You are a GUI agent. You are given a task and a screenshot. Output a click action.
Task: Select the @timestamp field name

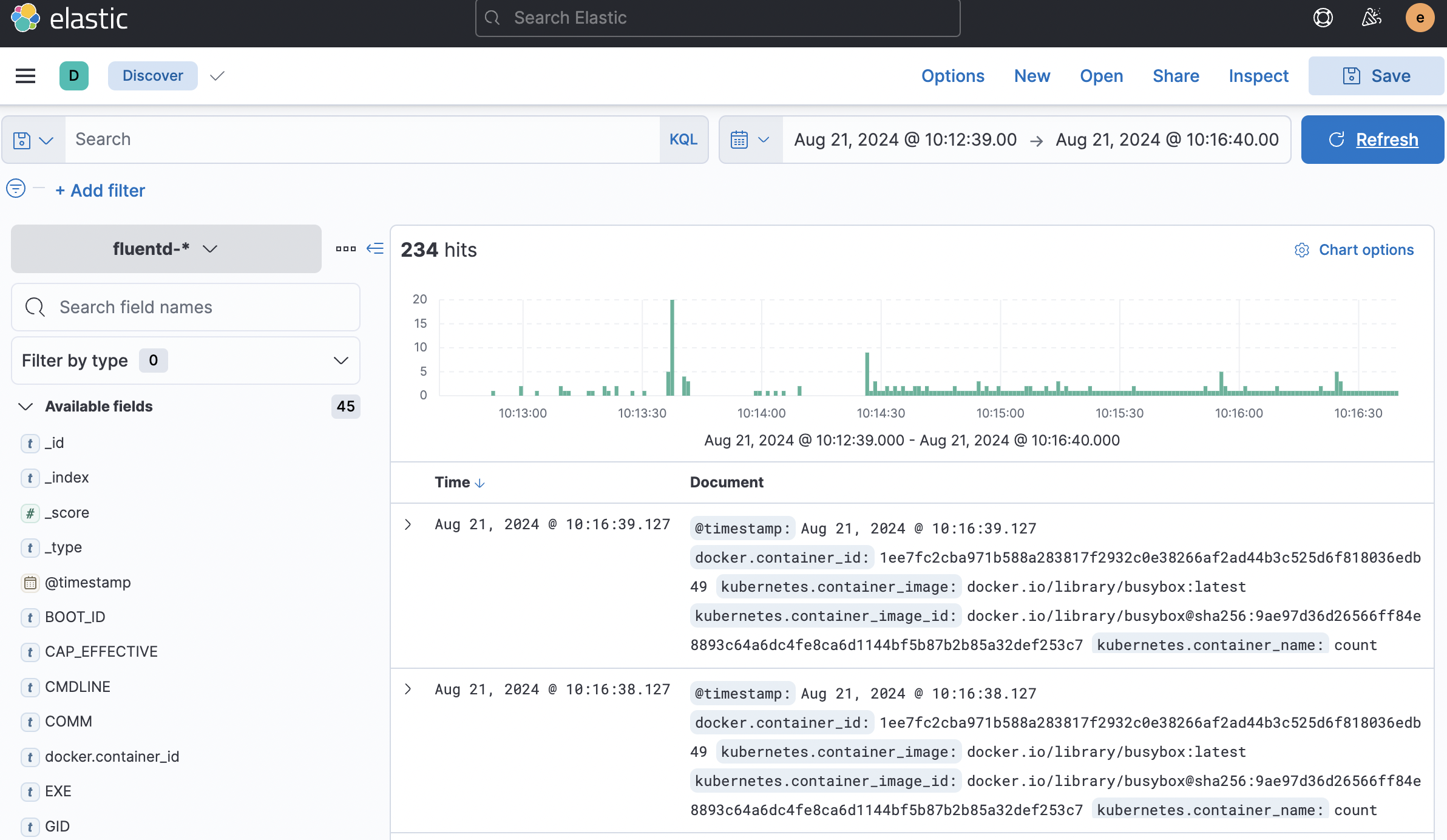coord(88,583)
